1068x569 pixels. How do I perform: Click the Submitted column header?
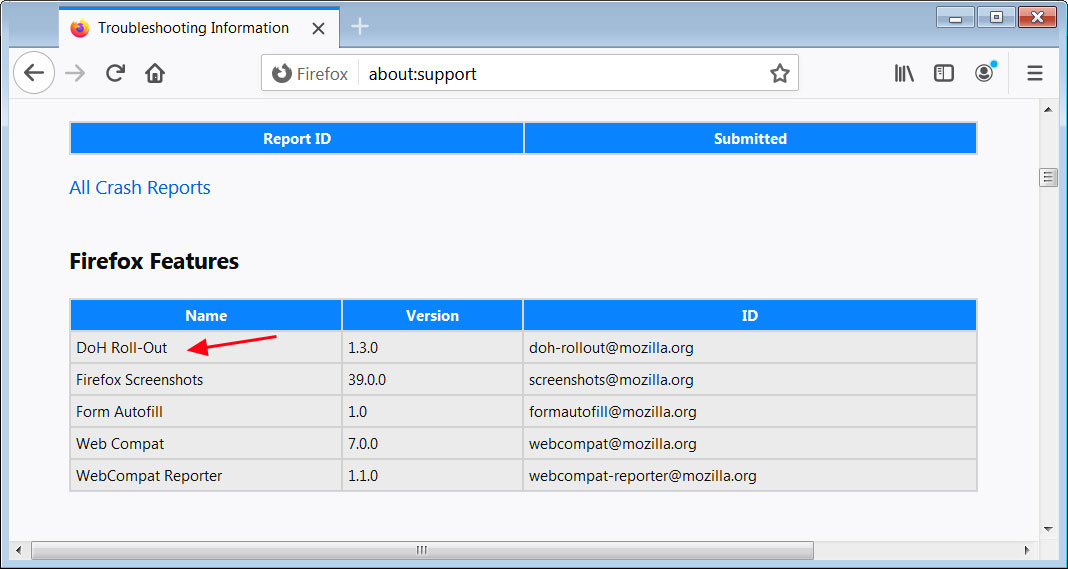[750, 138]
